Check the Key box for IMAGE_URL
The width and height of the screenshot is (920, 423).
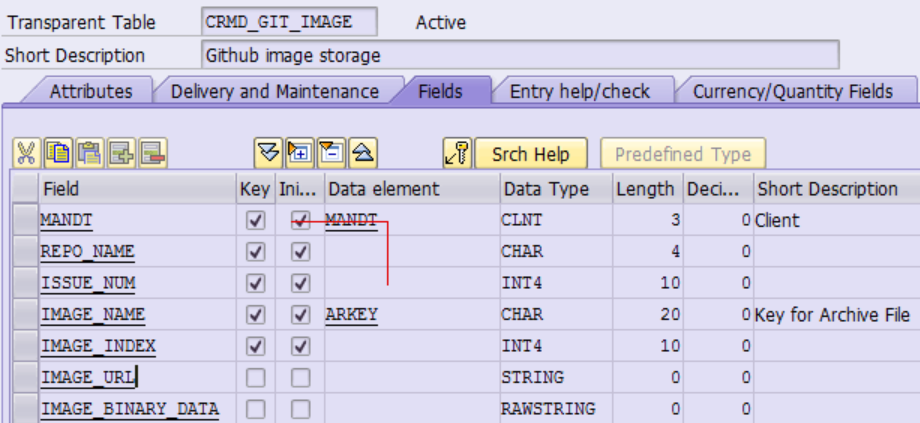coord(255,378)
